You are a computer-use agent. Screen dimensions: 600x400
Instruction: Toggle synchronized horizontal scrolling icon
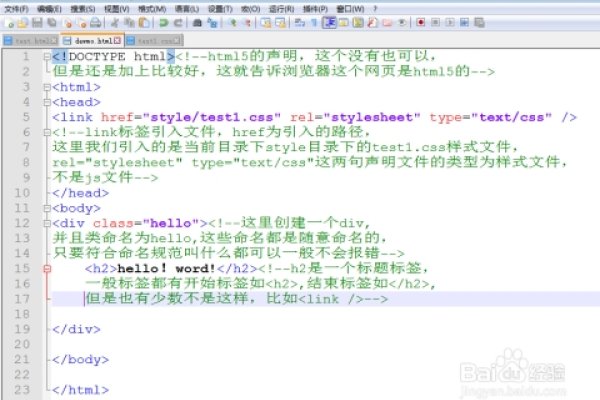point(280,23)
